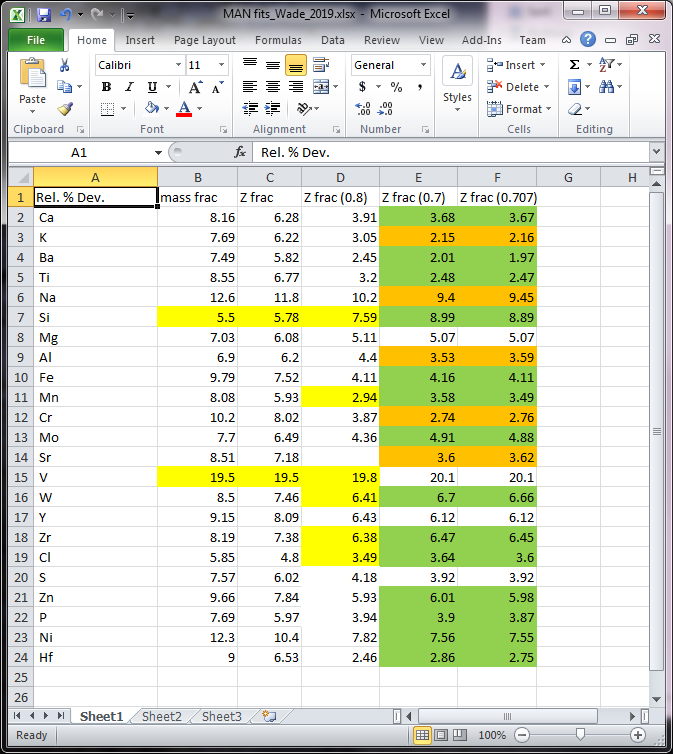Open the font name Calibri dropdown
Viewport: 673px width, 754px height.
[178, 65]
